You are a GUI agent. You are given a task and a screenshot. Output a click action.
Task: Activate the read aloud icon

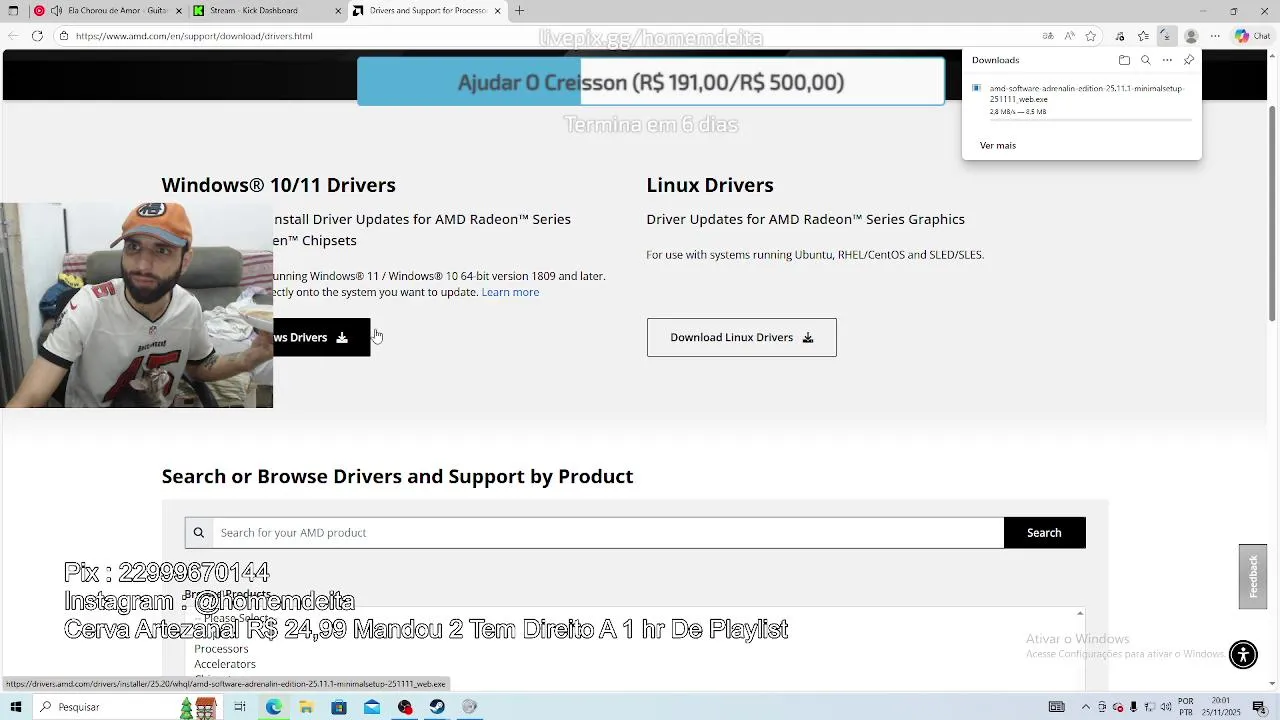pos(1069,36)
